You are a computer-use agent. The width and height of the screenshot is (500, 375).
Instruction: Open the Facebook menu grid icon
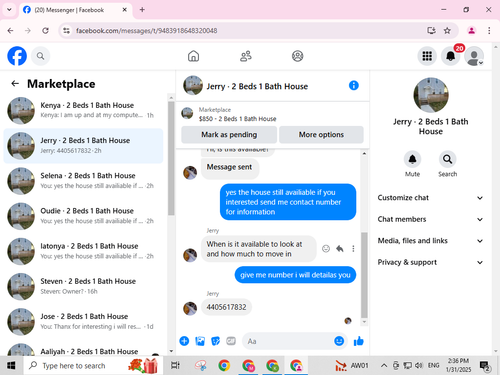[427, 56]
